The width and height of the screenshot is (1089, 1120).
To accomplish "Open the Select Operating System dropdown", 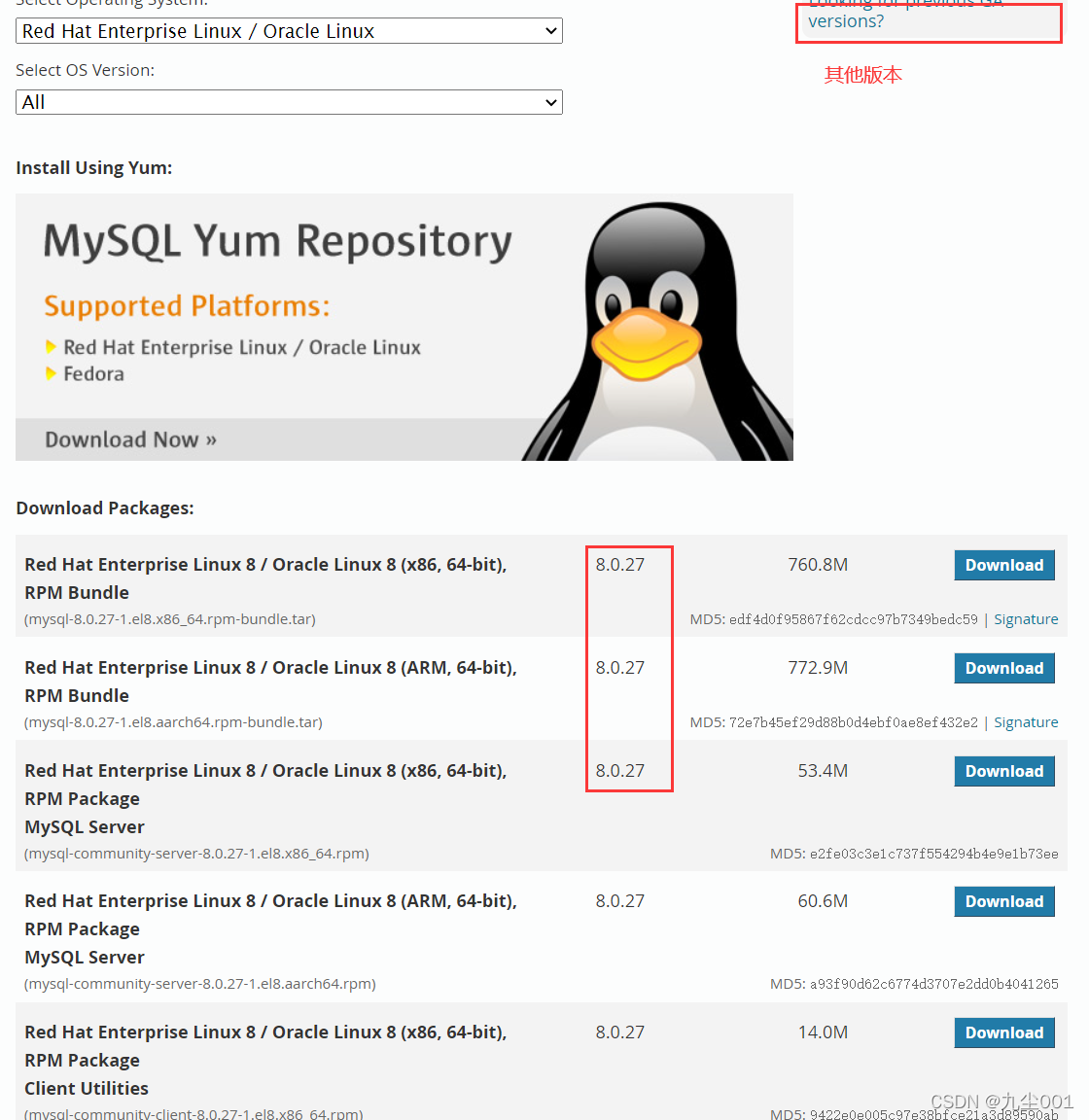I will pos(289,31).
